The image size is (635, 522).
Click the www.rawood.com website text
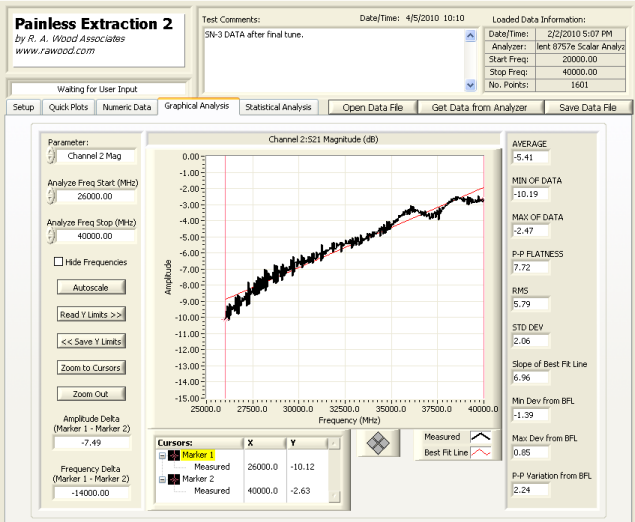point(55,51)
